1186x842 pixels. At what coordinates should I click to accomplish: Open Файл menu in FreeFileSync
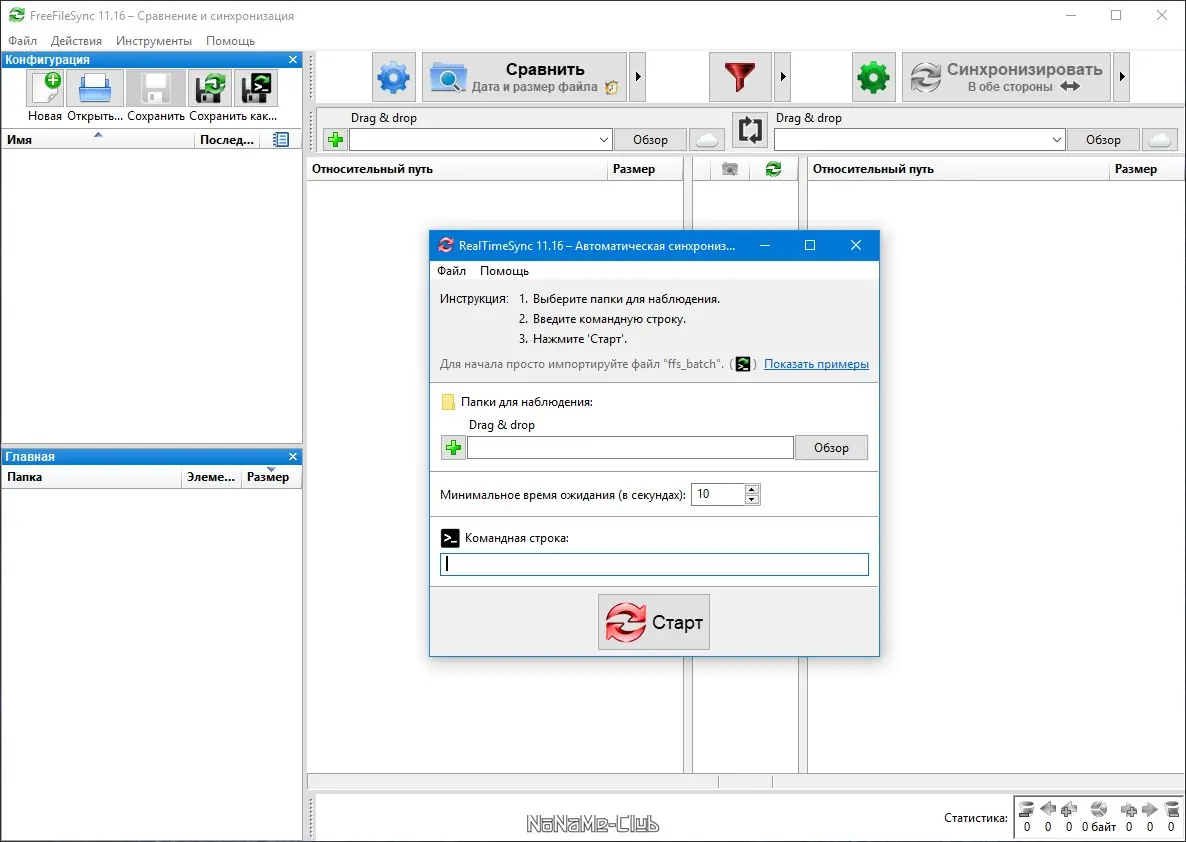(x=23, y=41)
